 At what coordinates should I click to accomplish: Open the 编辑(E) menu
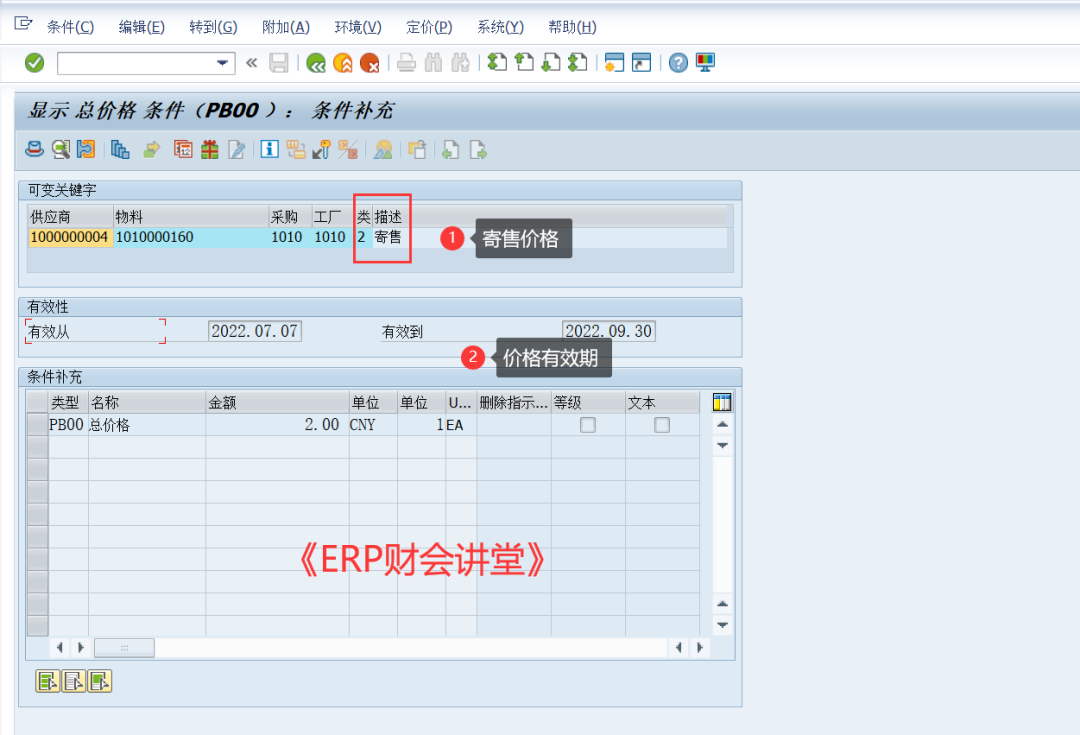point(141,27)
